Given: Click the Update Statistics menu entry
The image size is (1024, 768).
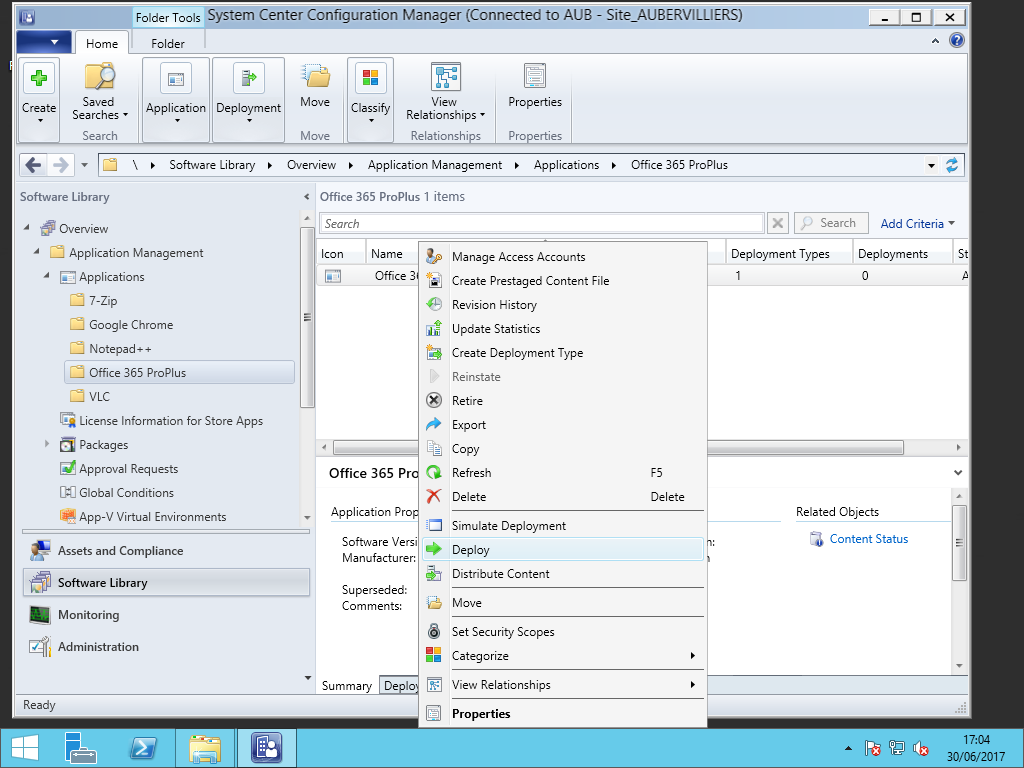Looking at the screenshot, I should pyautogui.click(x=563, y=329).
